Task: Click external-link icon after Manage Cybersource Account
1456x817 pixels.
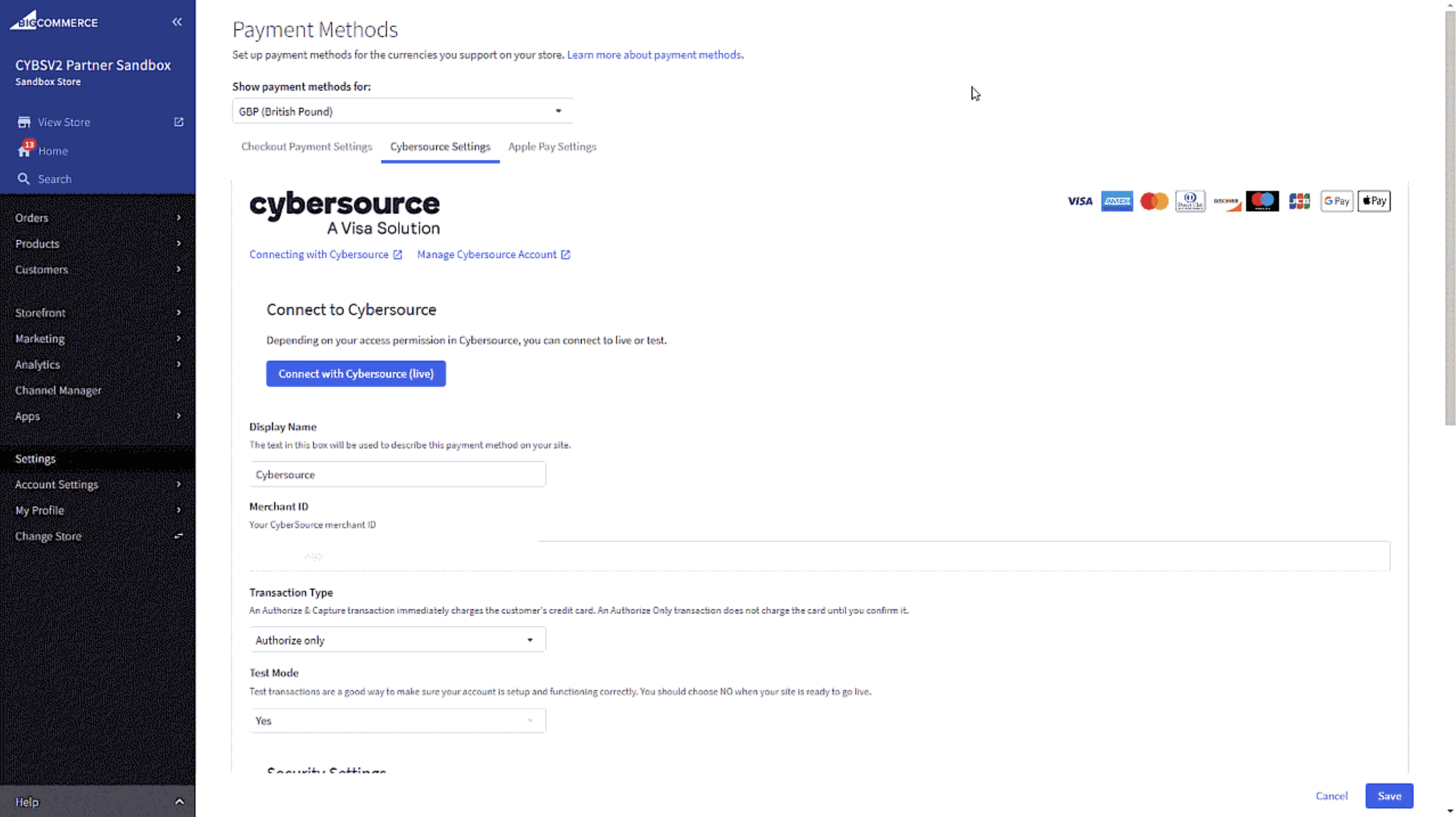Action: pyautogui.click(x=566, y=255)
